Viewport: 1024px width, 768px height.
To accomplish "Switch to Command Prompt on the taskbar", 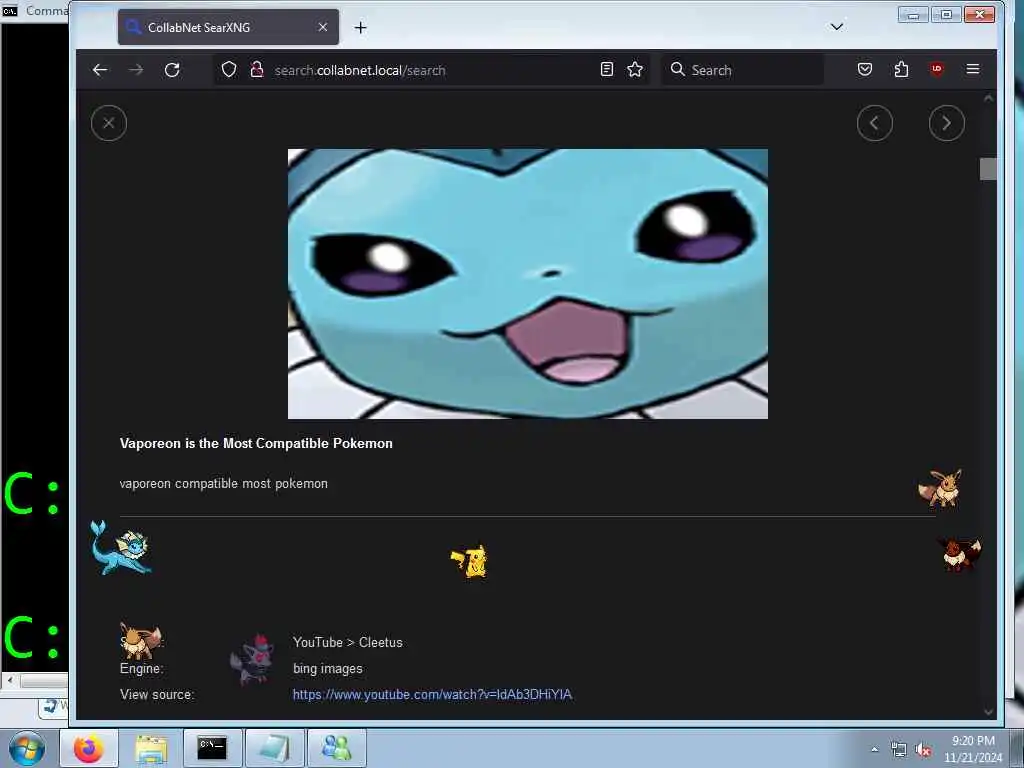I will 212,748.
